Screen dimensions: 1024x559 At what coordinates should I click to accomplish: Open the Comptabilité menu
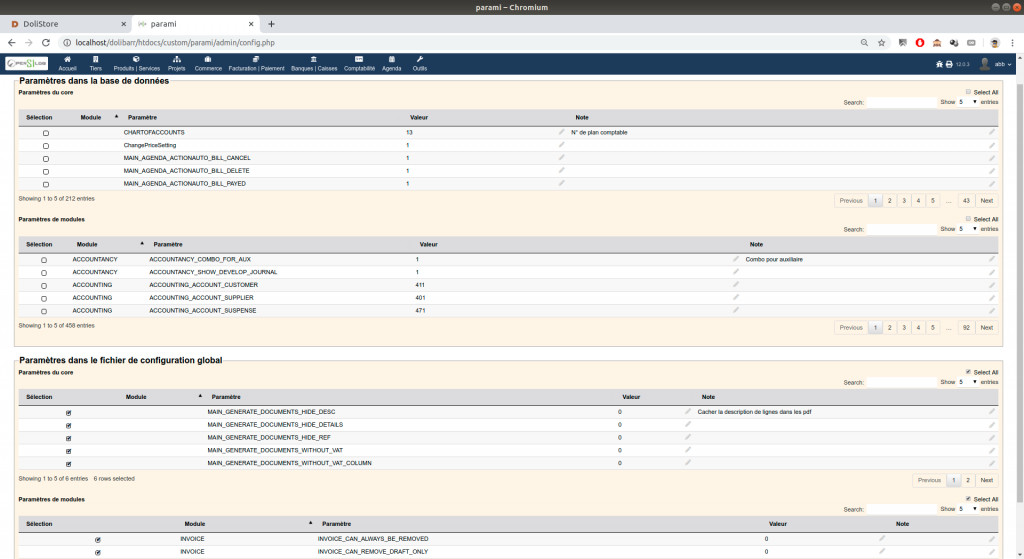coord(359,63)
